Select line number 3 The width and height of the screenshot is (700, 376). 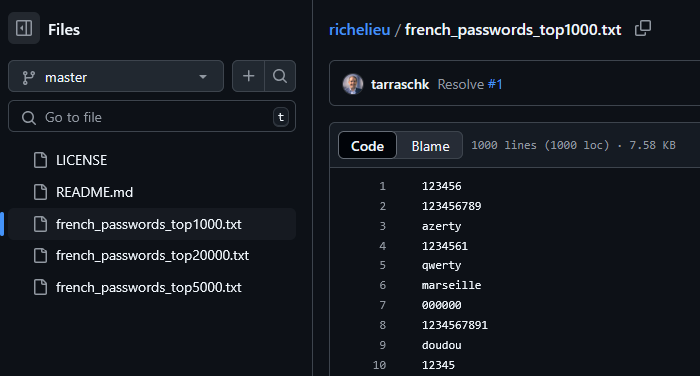tap(383, 226)
